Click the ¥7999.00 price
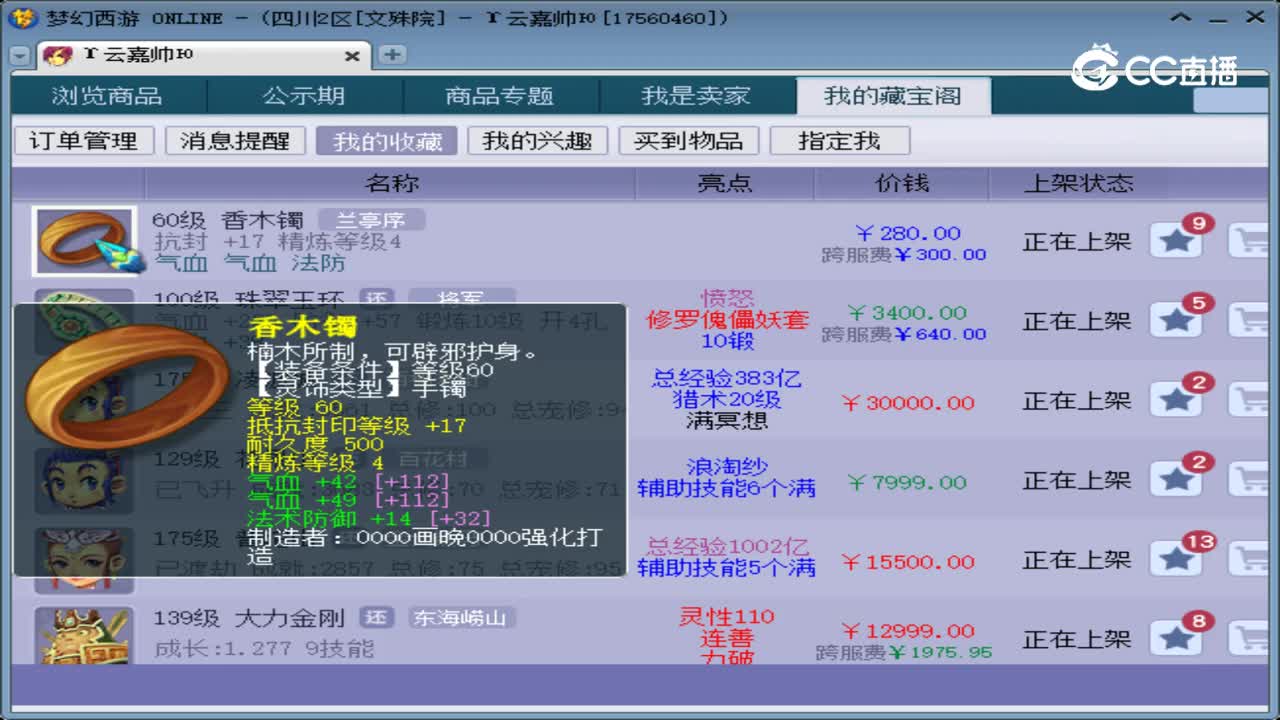Screen dimensions: 1280x720 click(x=907, y=482)
